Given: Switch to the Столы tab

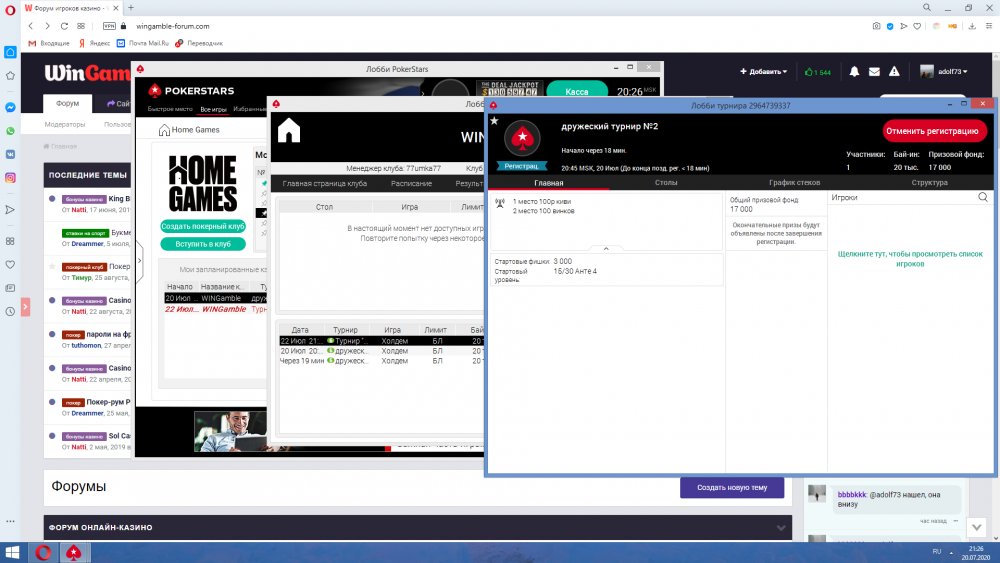Looking at the screenshot, I should tap(666, 183).
